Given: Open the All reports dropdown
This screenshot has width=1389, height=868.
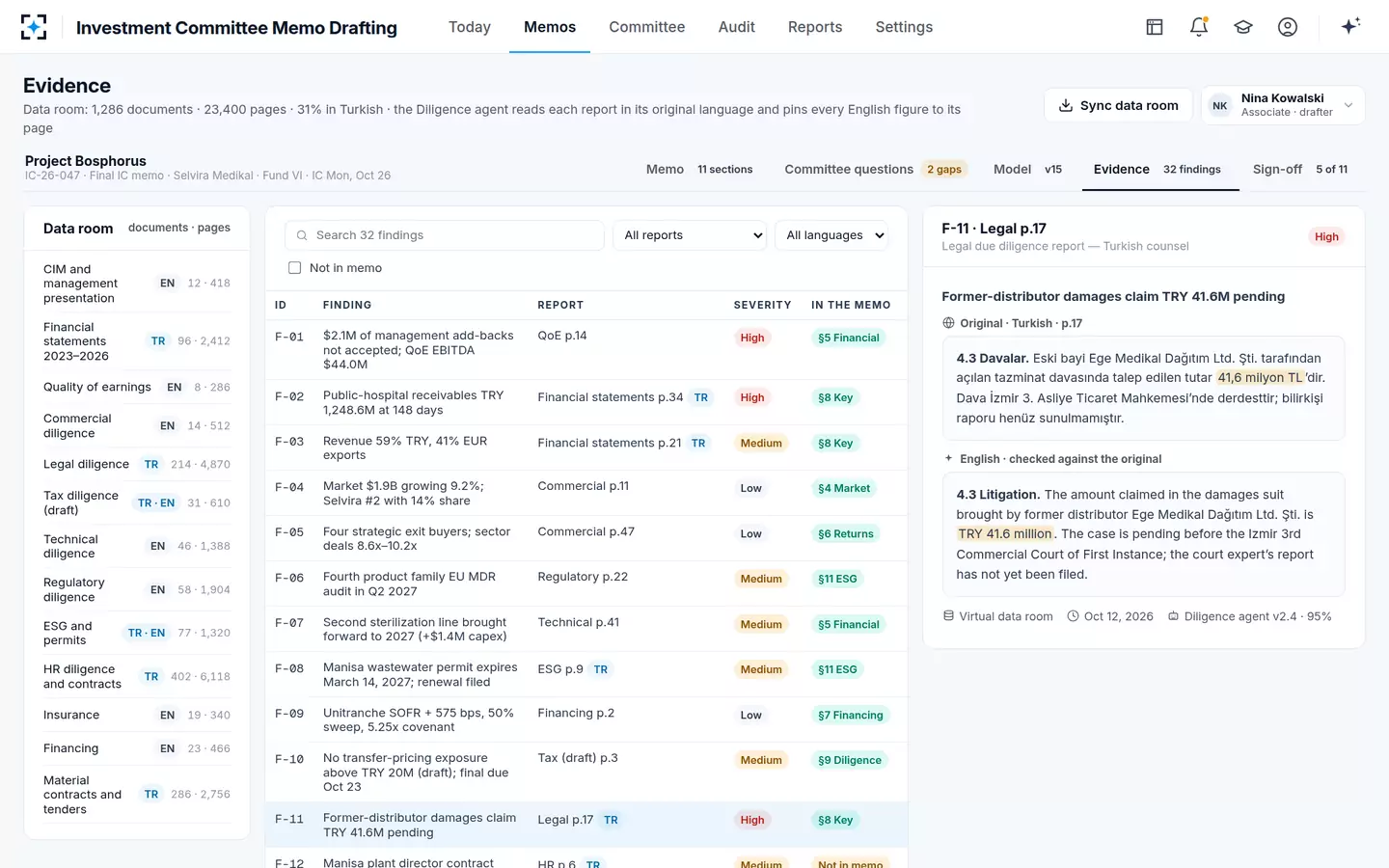Looking at the screenshot, I should click(691, 235).
